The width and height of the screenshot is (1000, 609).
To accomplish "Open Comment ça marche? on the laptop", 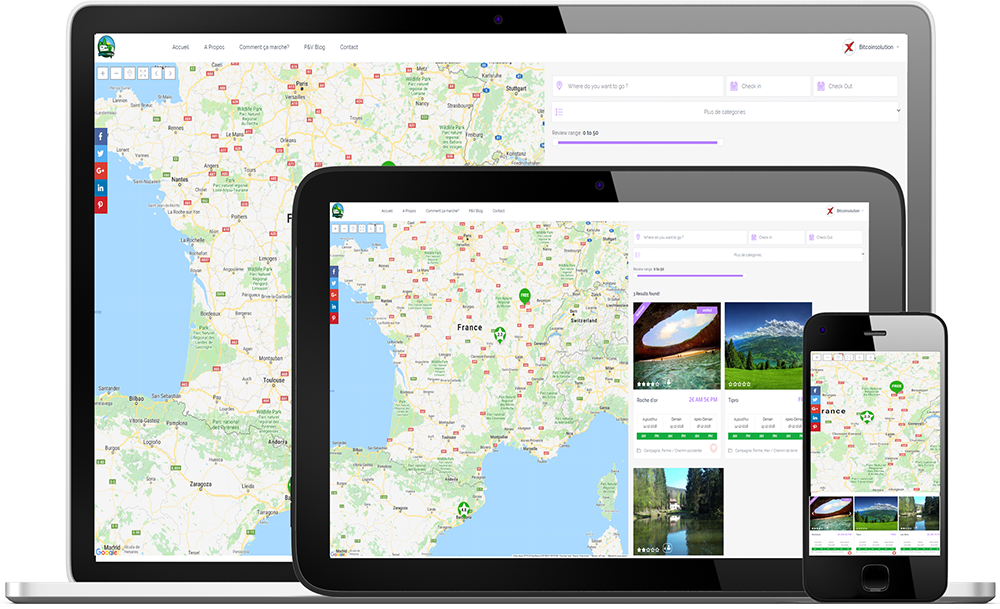I will pos(264,47).
